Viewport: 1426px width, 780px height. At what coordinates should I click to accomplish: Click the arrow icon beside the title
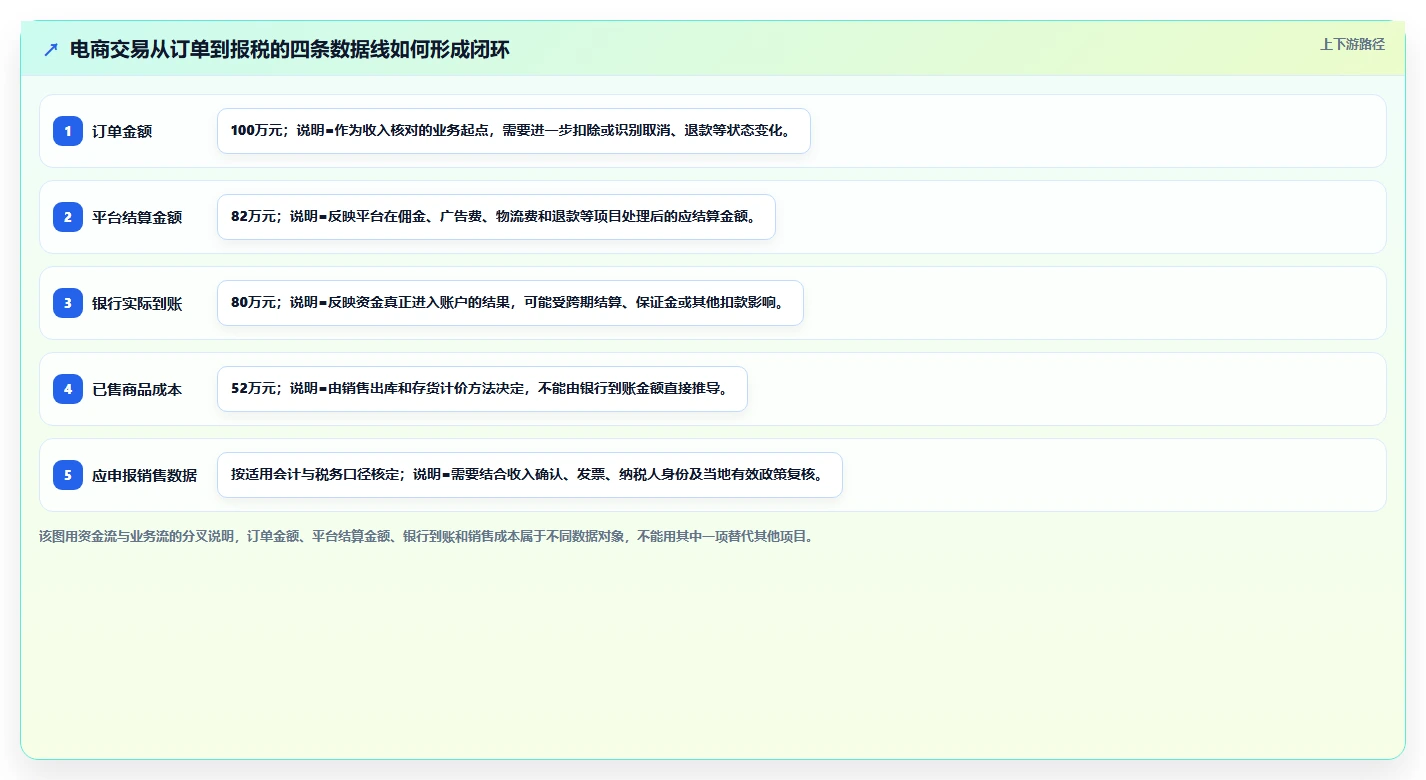[51, 49]
